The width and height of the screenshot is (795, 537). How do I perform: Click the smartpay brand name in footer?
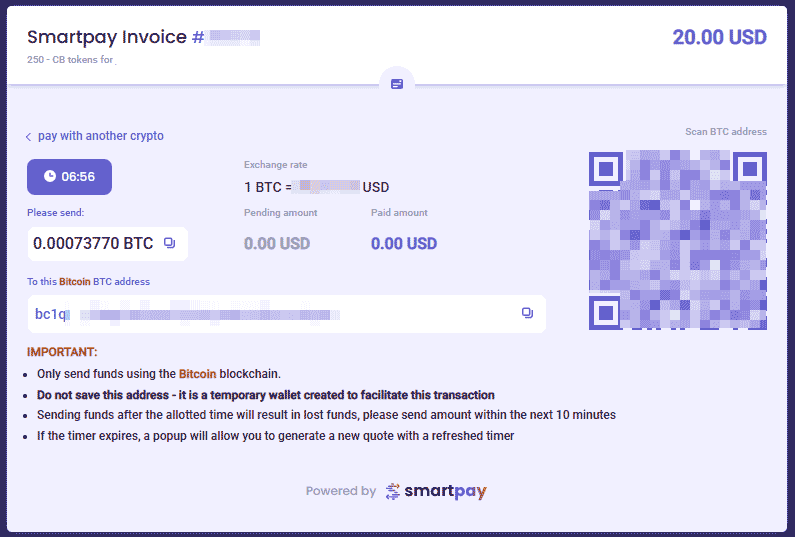tap(446, 491)
